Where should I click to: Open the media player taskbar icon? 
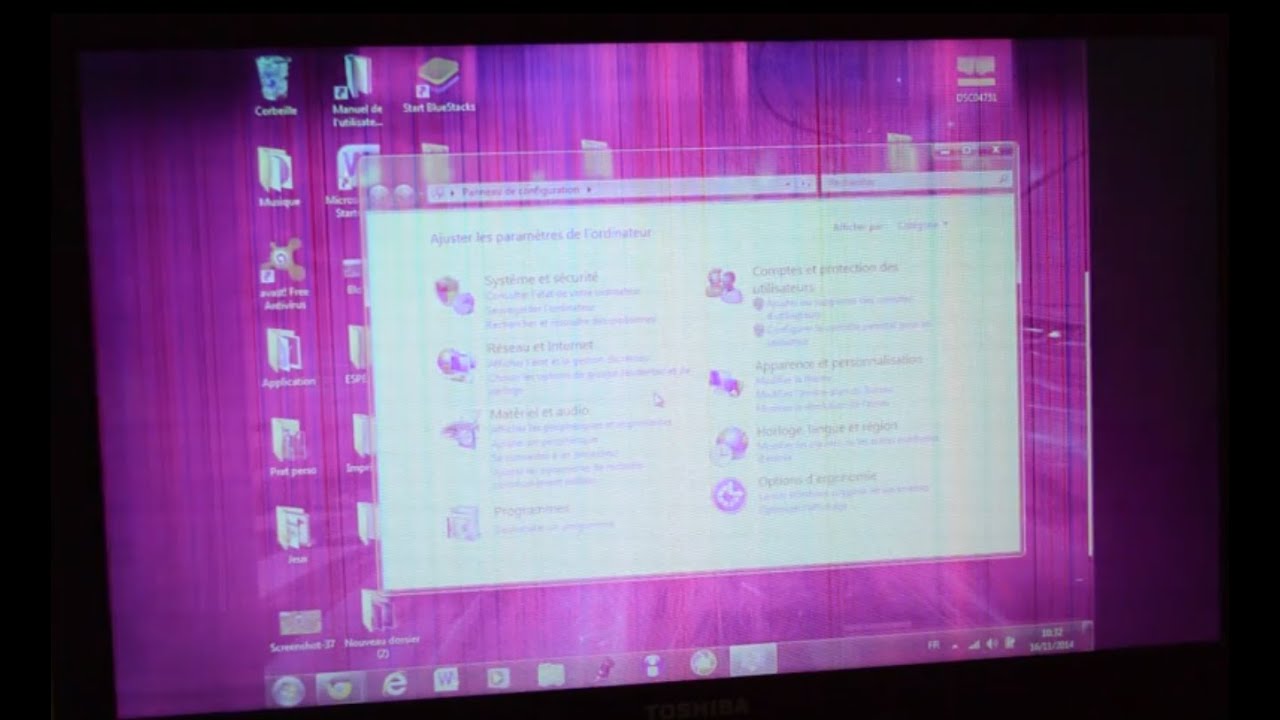coord(497,677)
